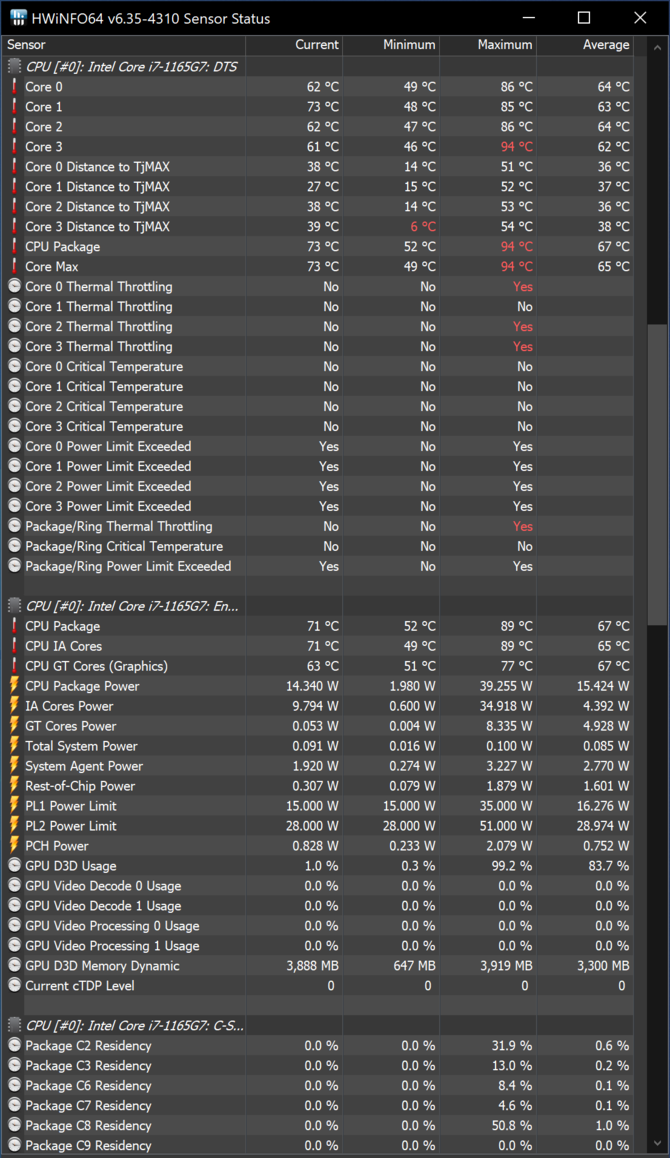Viewport: 670px width, 1158px height.
Task: Click the thermometer icon beside Core 3
Action: 14,146
